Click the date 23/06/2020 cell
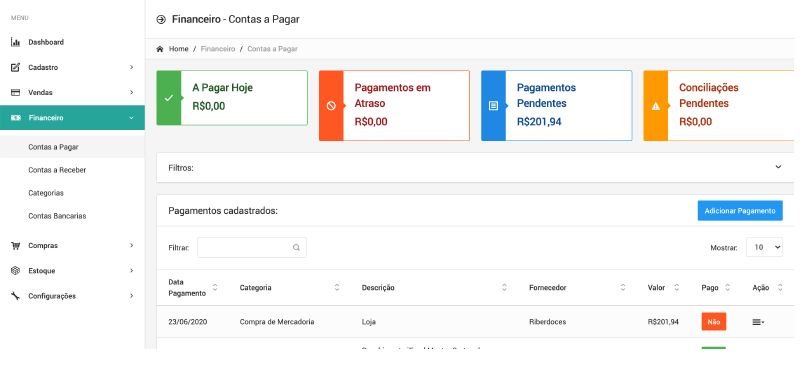Image resolution: width=804 pixels, height=389 pixels. click(x=188, y=322)
